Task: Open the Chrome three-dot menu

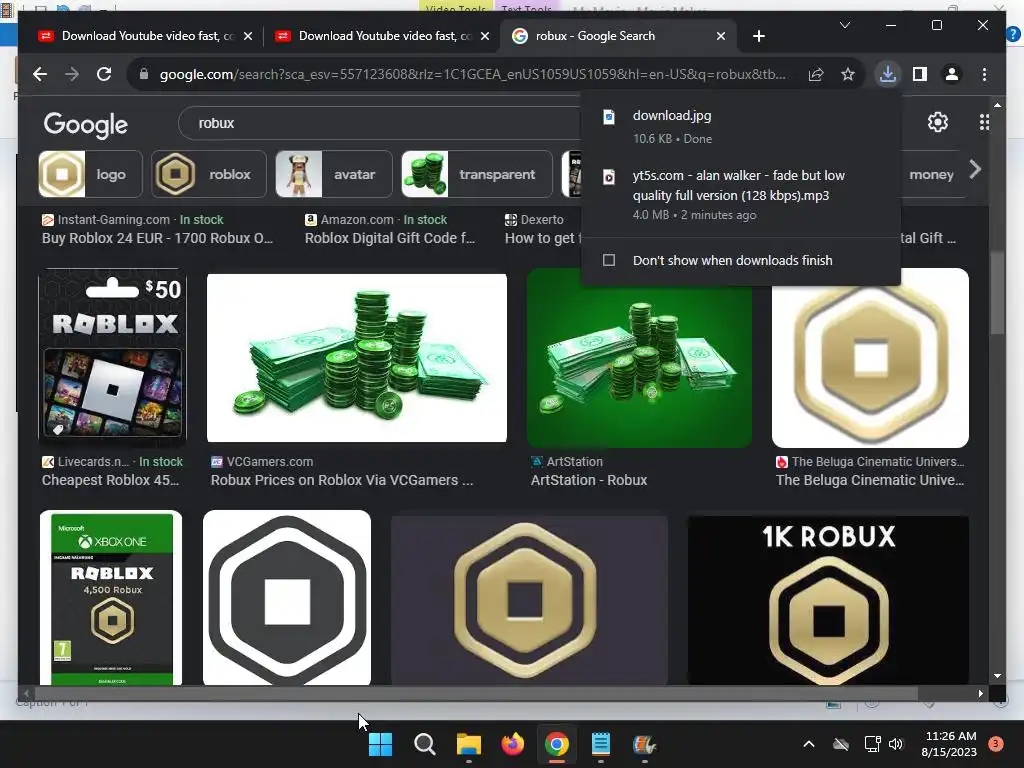Action: [984, 74]
